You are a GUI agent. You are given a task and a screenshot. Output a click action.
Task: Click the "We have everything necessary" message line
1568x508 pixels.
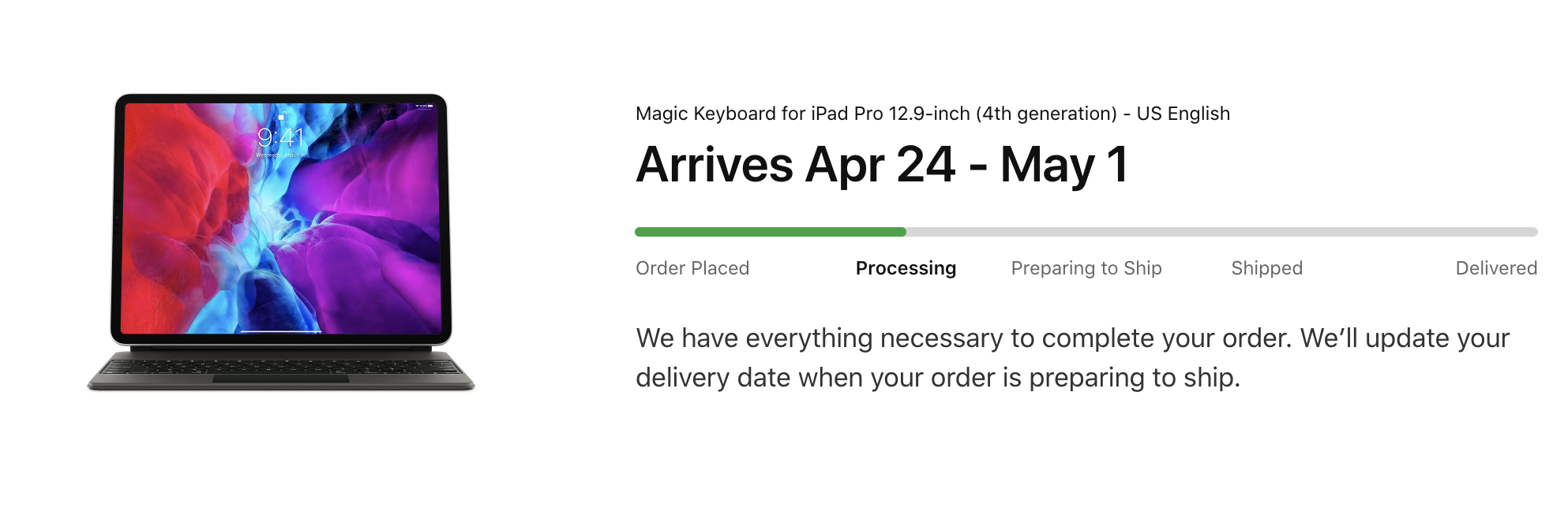click(x=1072, y=338)
